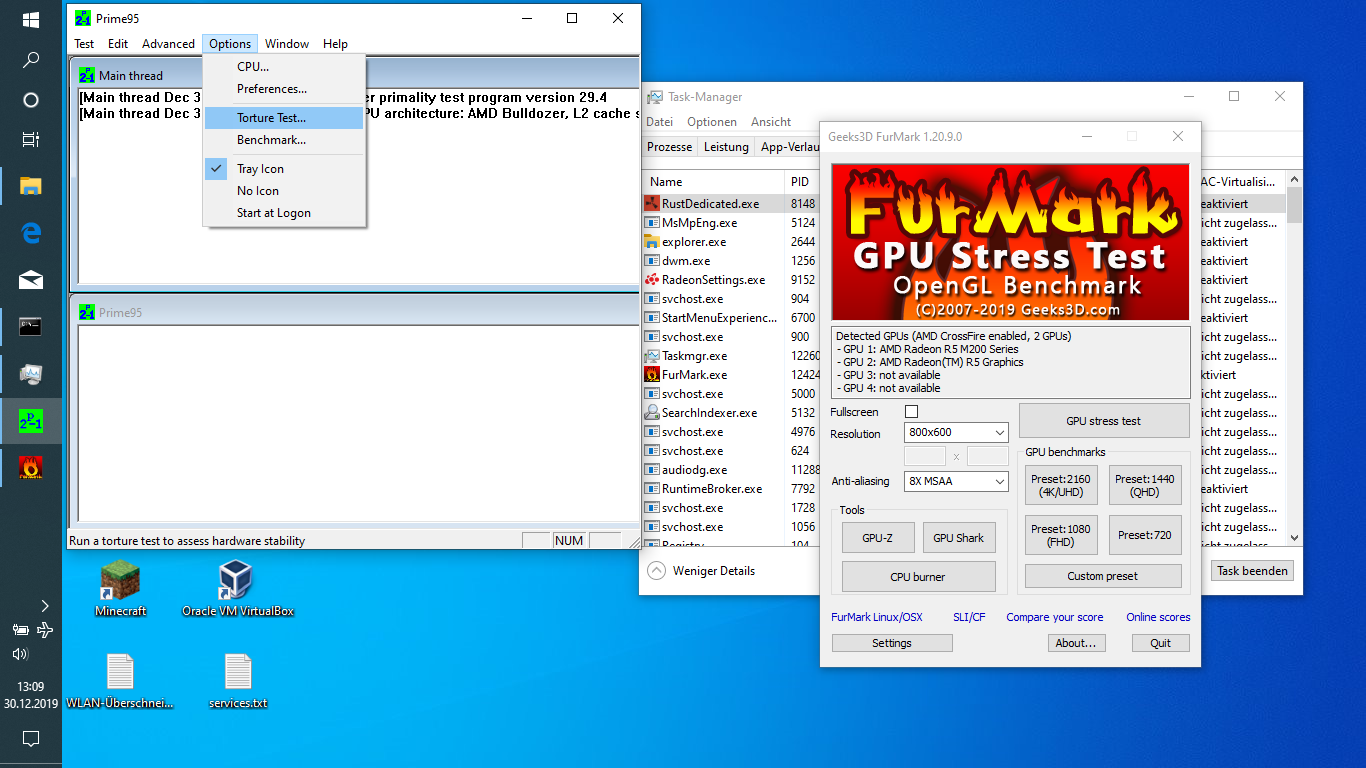Viewport: 1366px width, 768px height.
Task: Open Task Manager Optionen menu
Action: [712, 122]
